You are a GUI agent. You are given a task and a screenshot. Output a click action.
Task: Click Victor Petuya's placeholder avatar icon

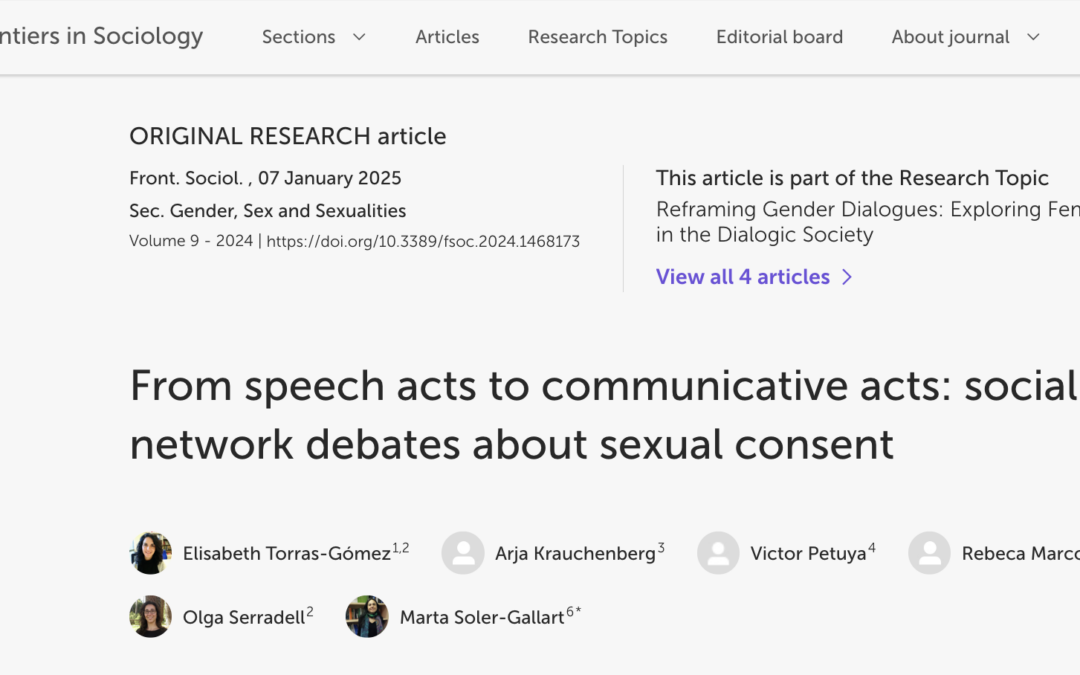coord(718,553)
